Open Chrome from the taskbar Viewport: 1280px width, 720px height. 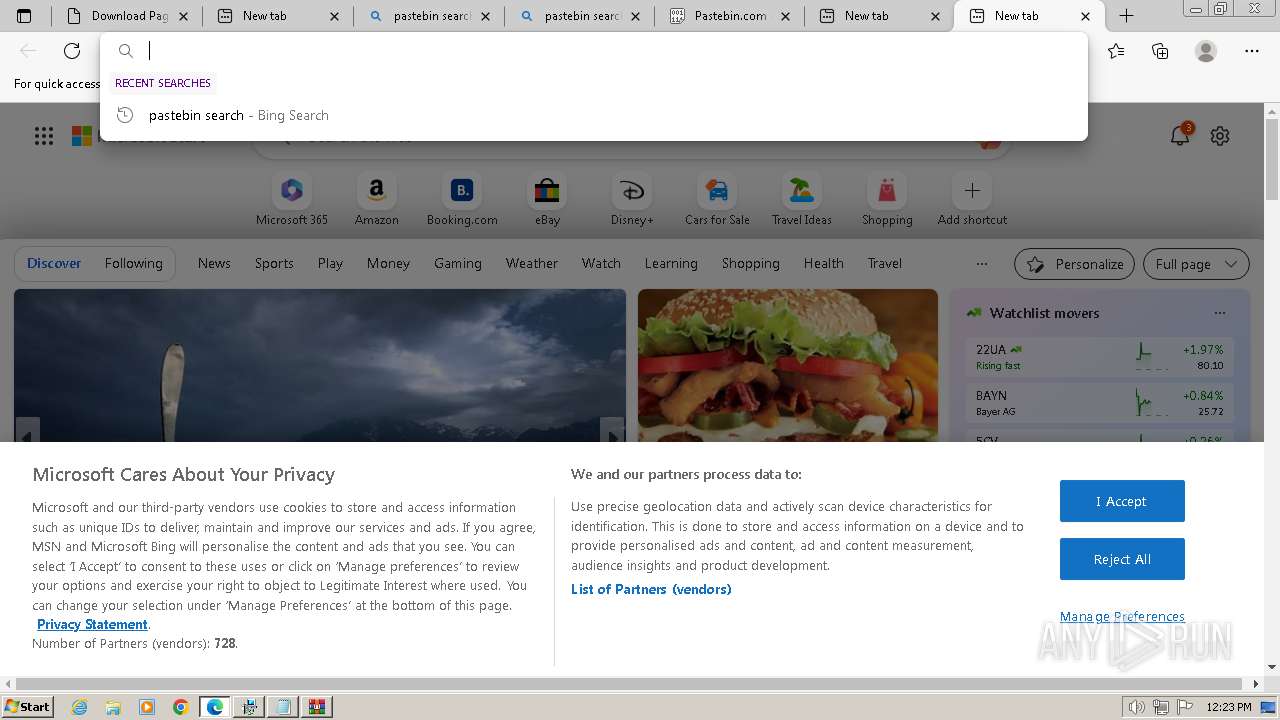(x=180, y=707)
